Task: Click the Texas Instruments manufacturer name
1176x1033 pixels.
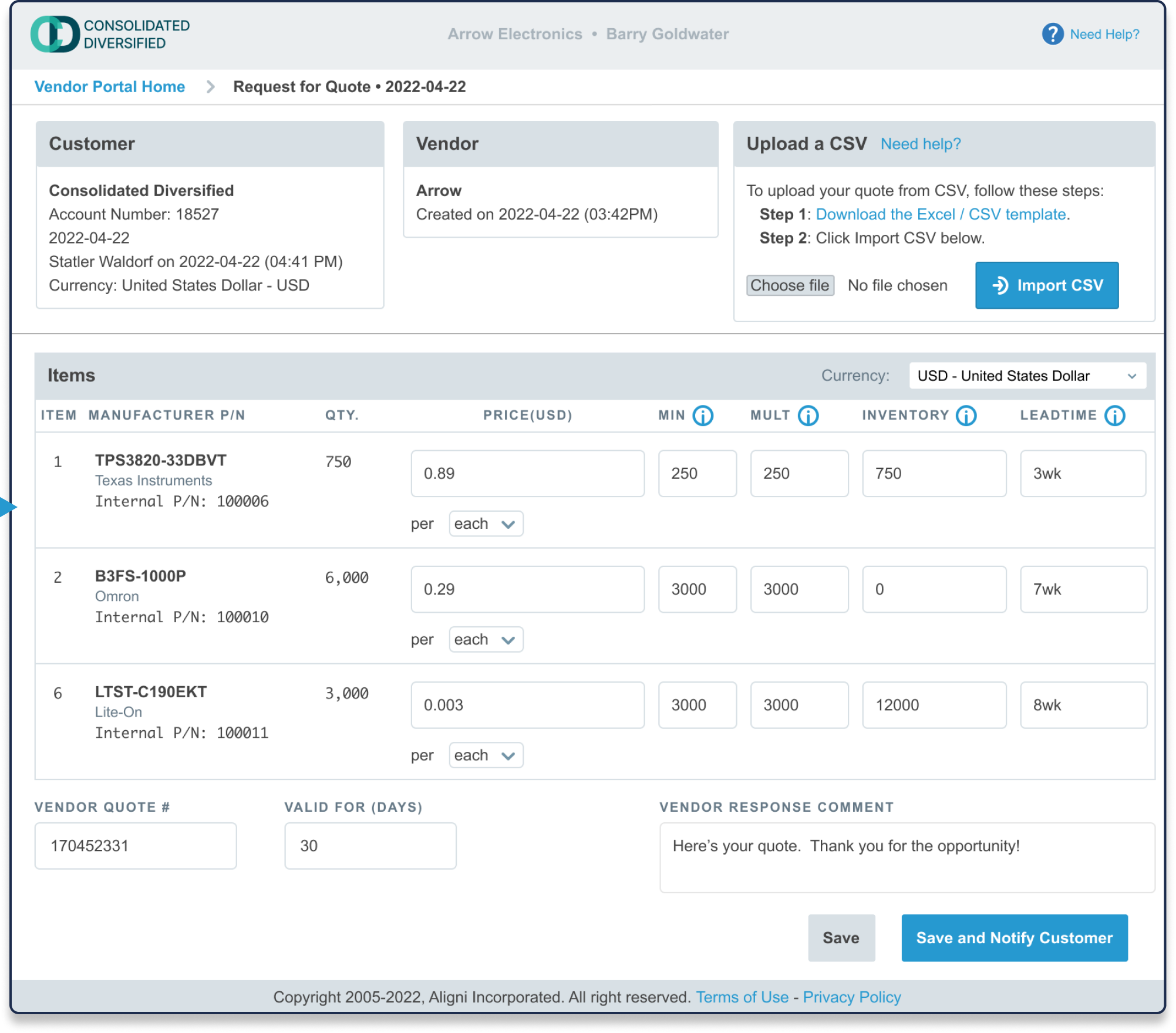Action: click(153, 480)
